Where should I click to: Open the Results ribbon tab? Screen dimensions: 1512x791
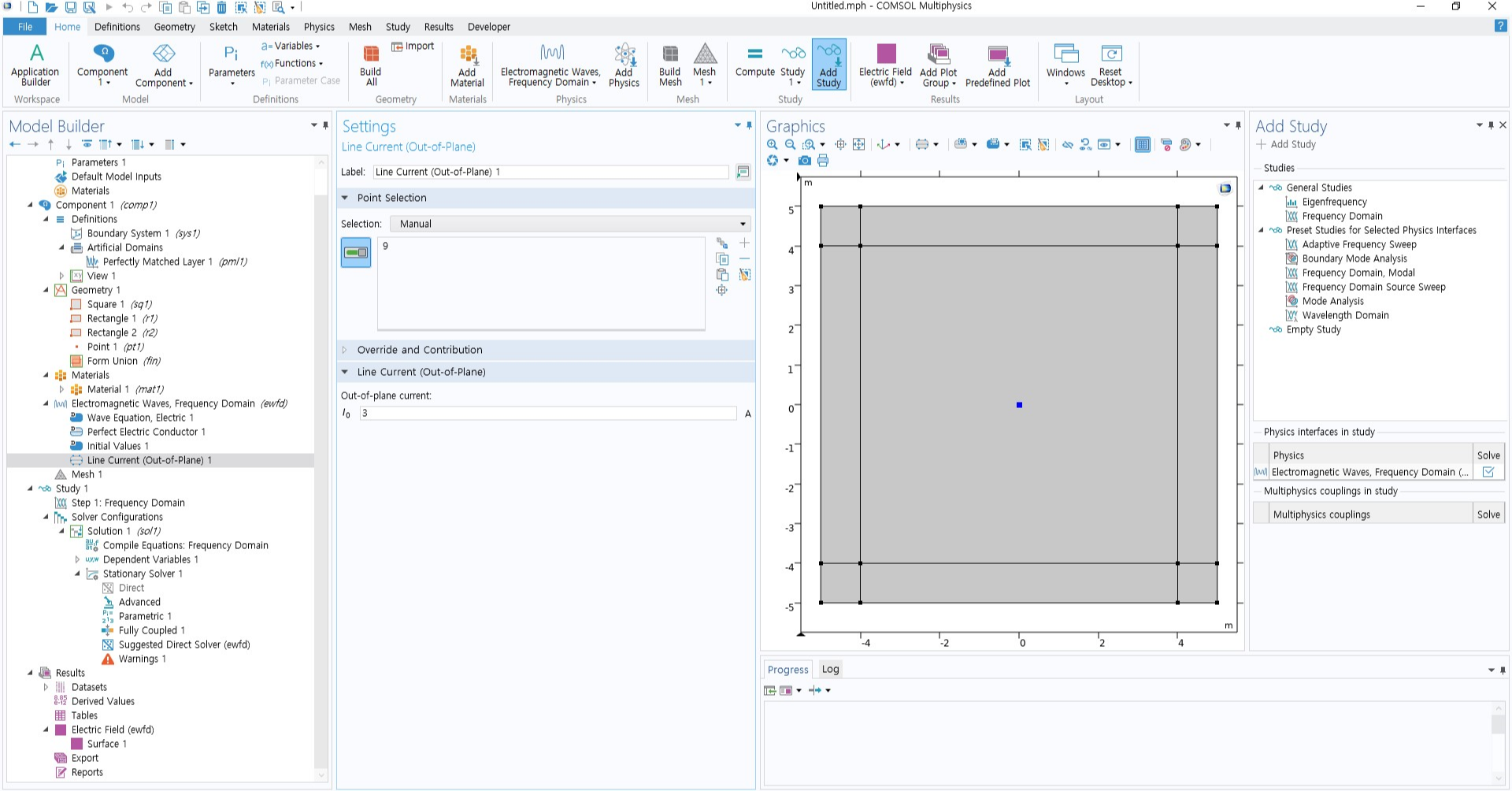point(439,27)
